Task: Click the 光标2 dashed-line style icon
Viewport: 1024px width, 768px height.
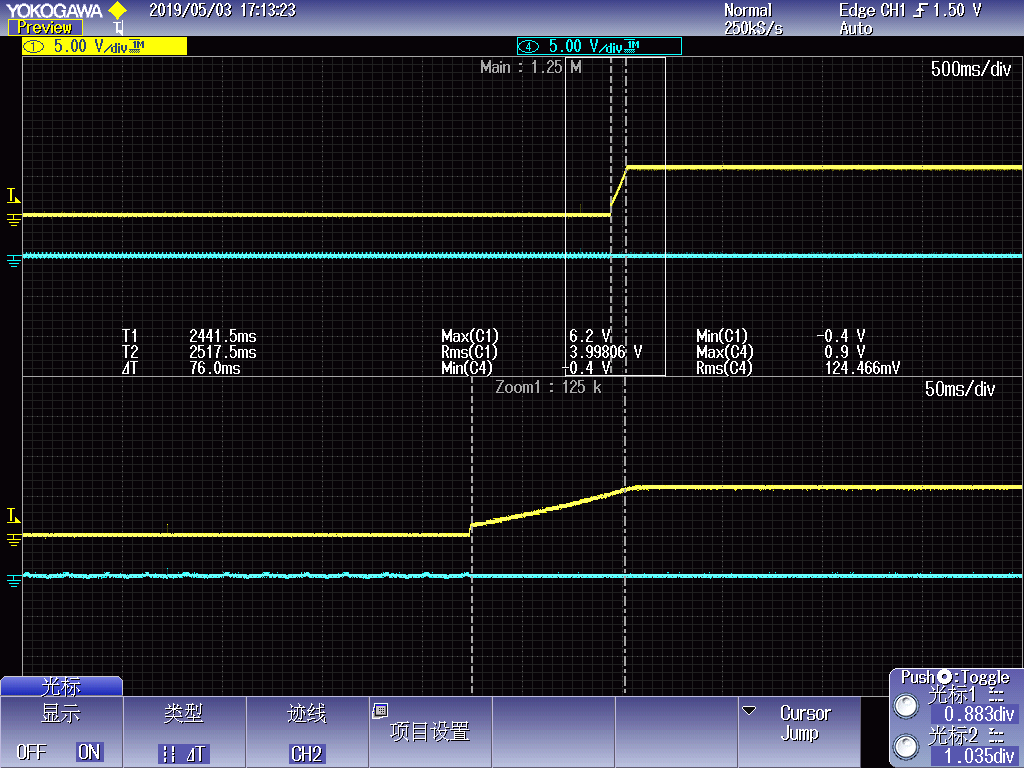Action: click(997, 736)
